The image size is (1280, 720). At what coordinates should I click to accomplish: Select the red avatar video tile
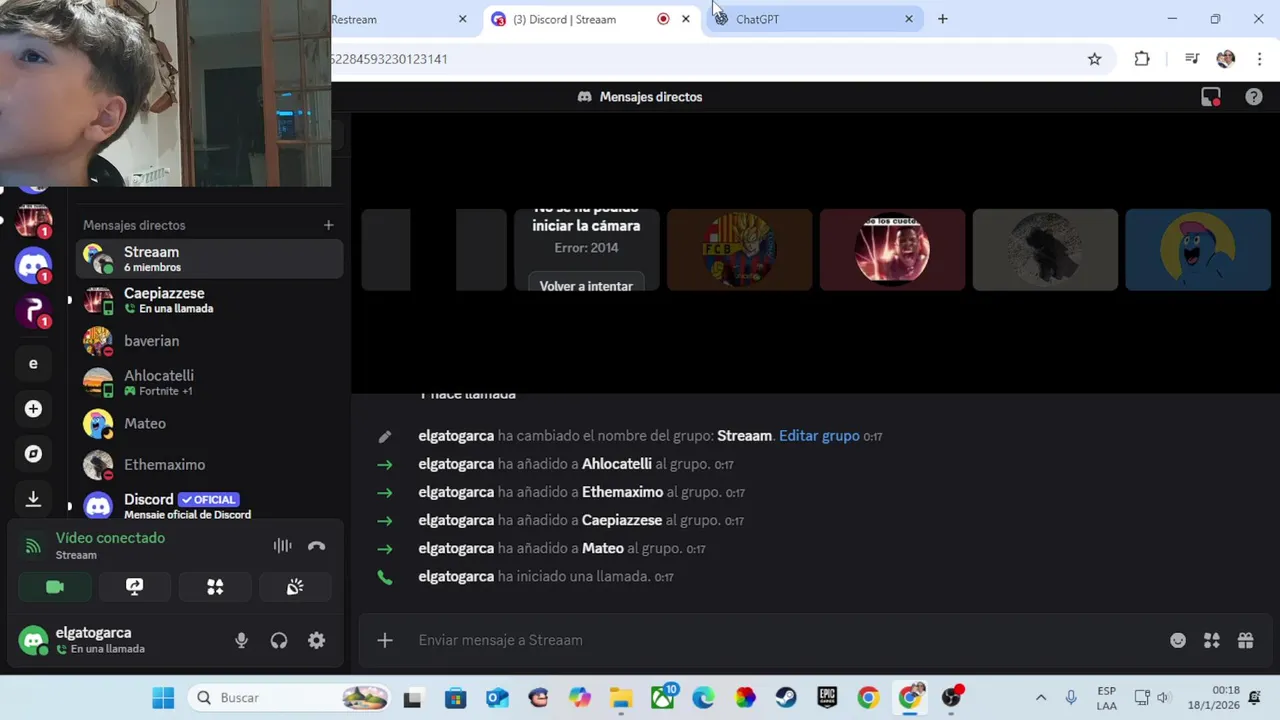coord(892,250)
